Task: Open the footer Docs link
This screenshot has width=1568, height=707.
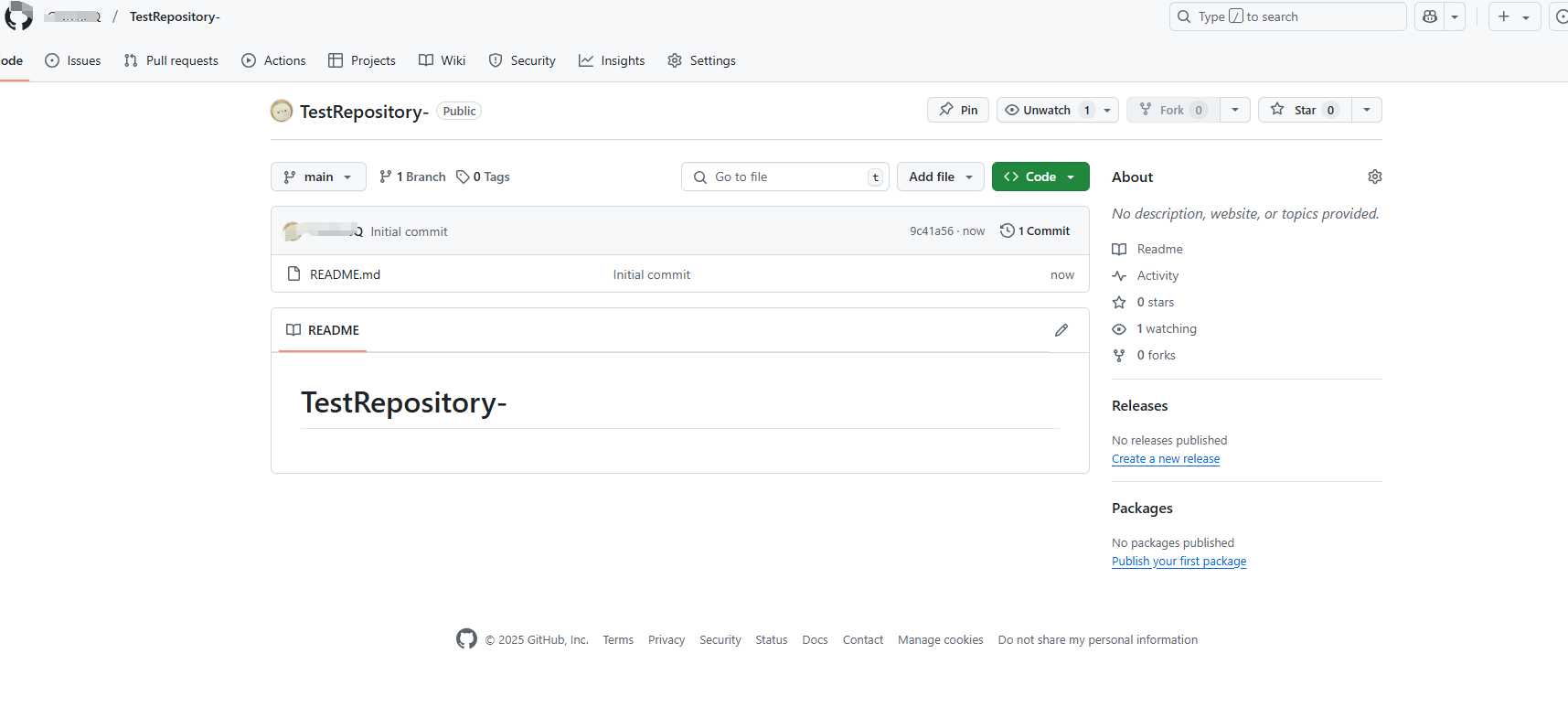Action: (x=815, y=640)
